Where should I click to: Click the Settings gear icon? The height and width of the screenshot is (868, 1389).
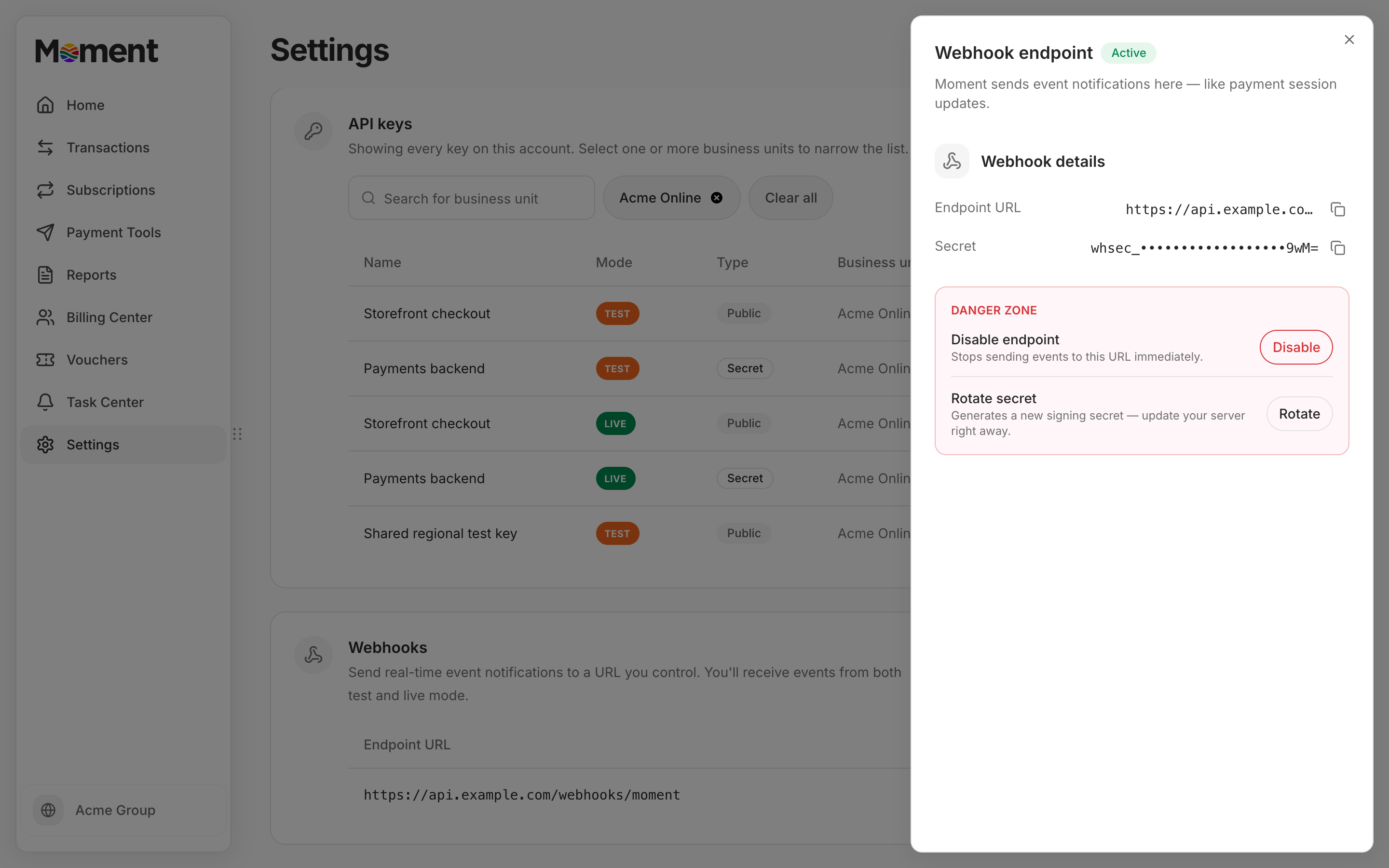(x=45, y=445)
